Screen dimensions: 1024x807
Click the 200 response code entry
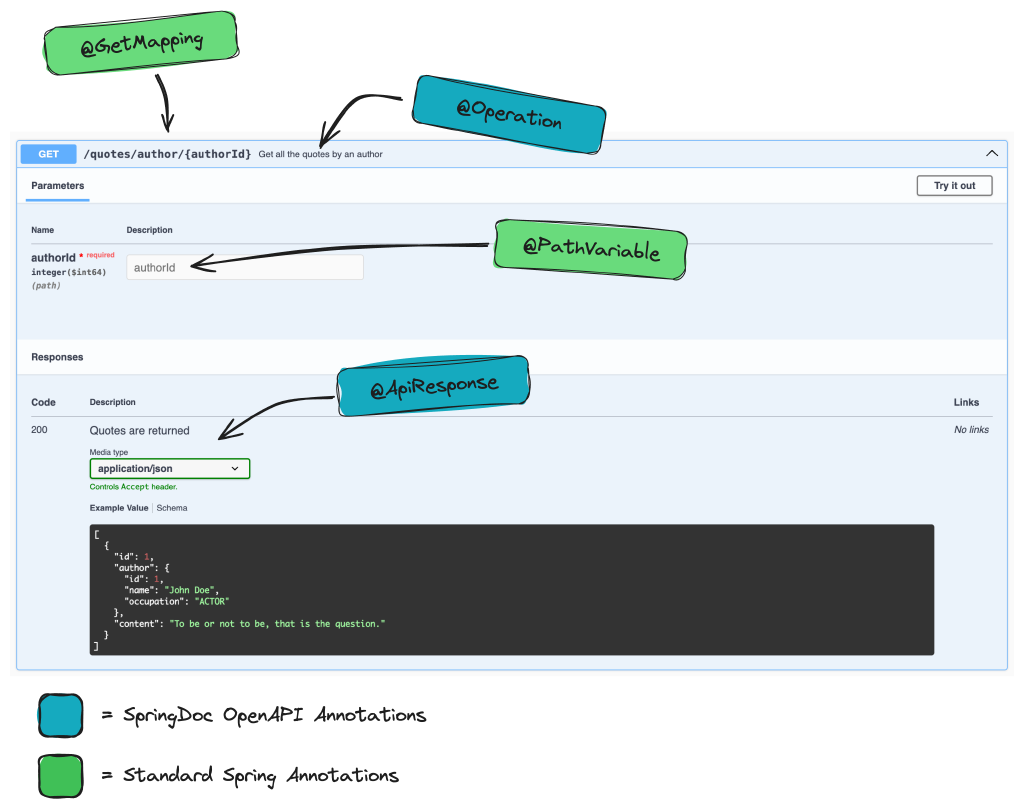click(x=39, y=429)
